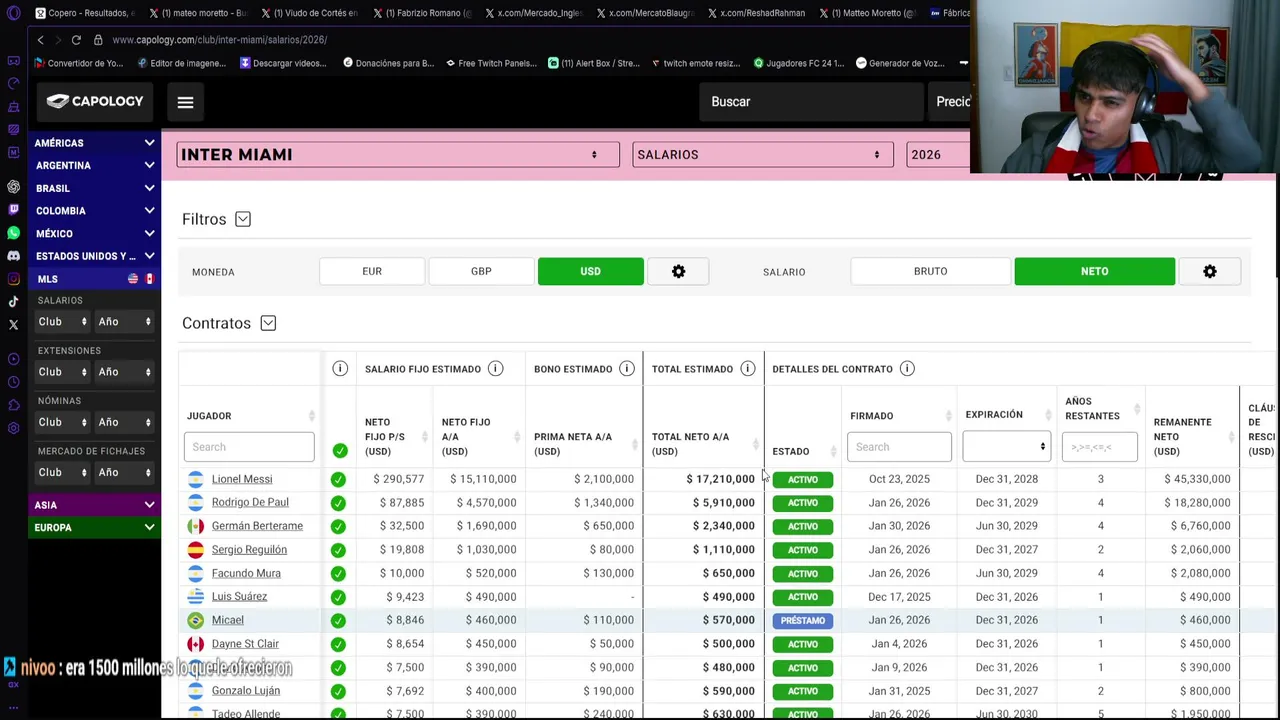1280x720 pixels.
Task: Open the 2026 year dropdown
Action: tap(938, 155)
